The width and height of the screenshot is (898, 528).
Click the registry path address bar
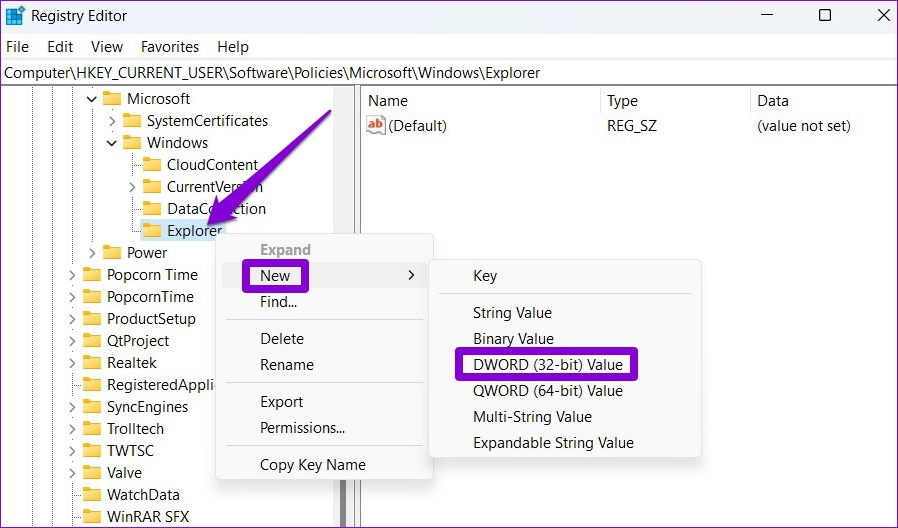coord(449,73)
